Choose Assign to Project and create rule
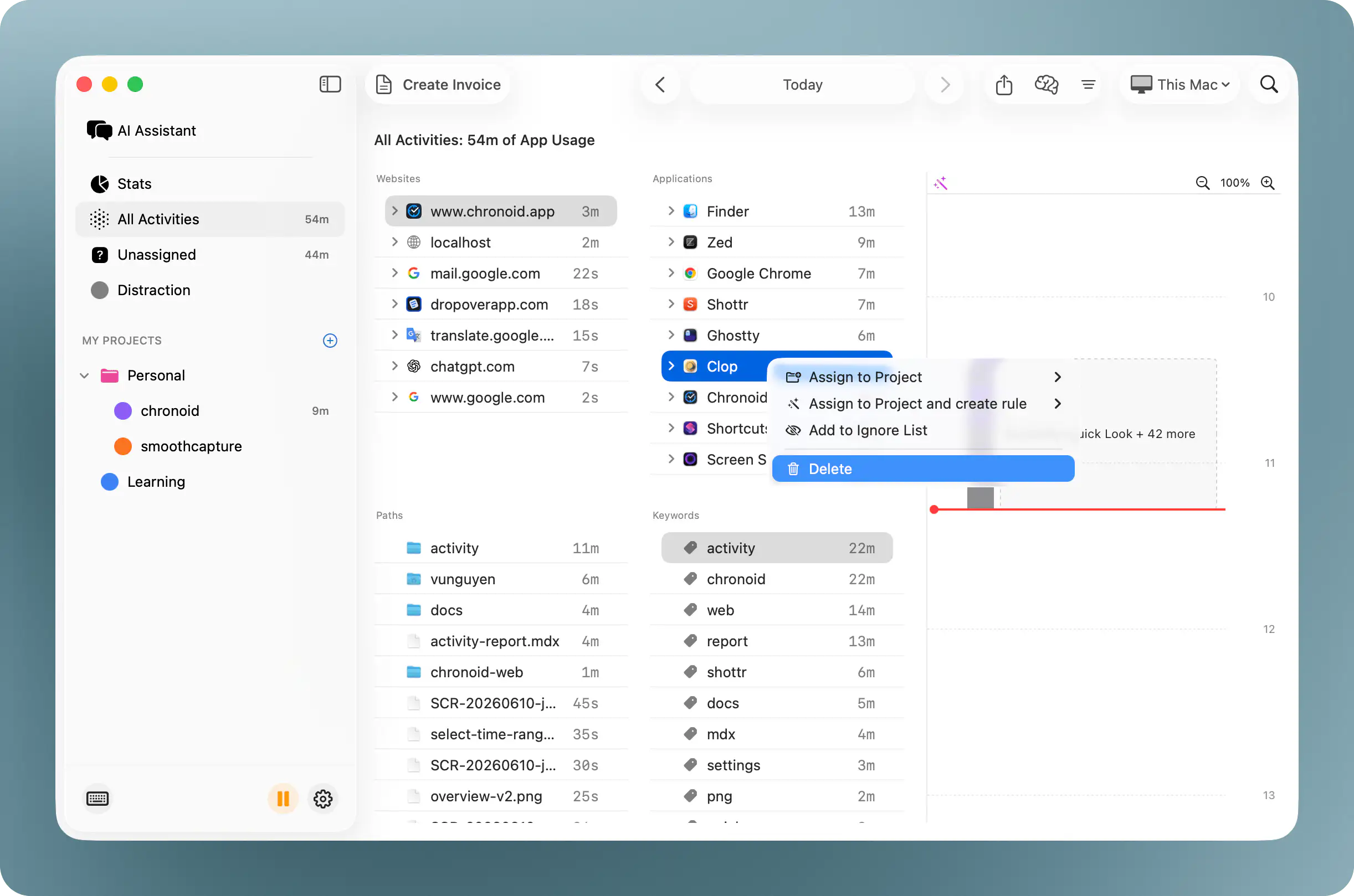Viewport: 1354px width, 896px height. coord(923,404)
